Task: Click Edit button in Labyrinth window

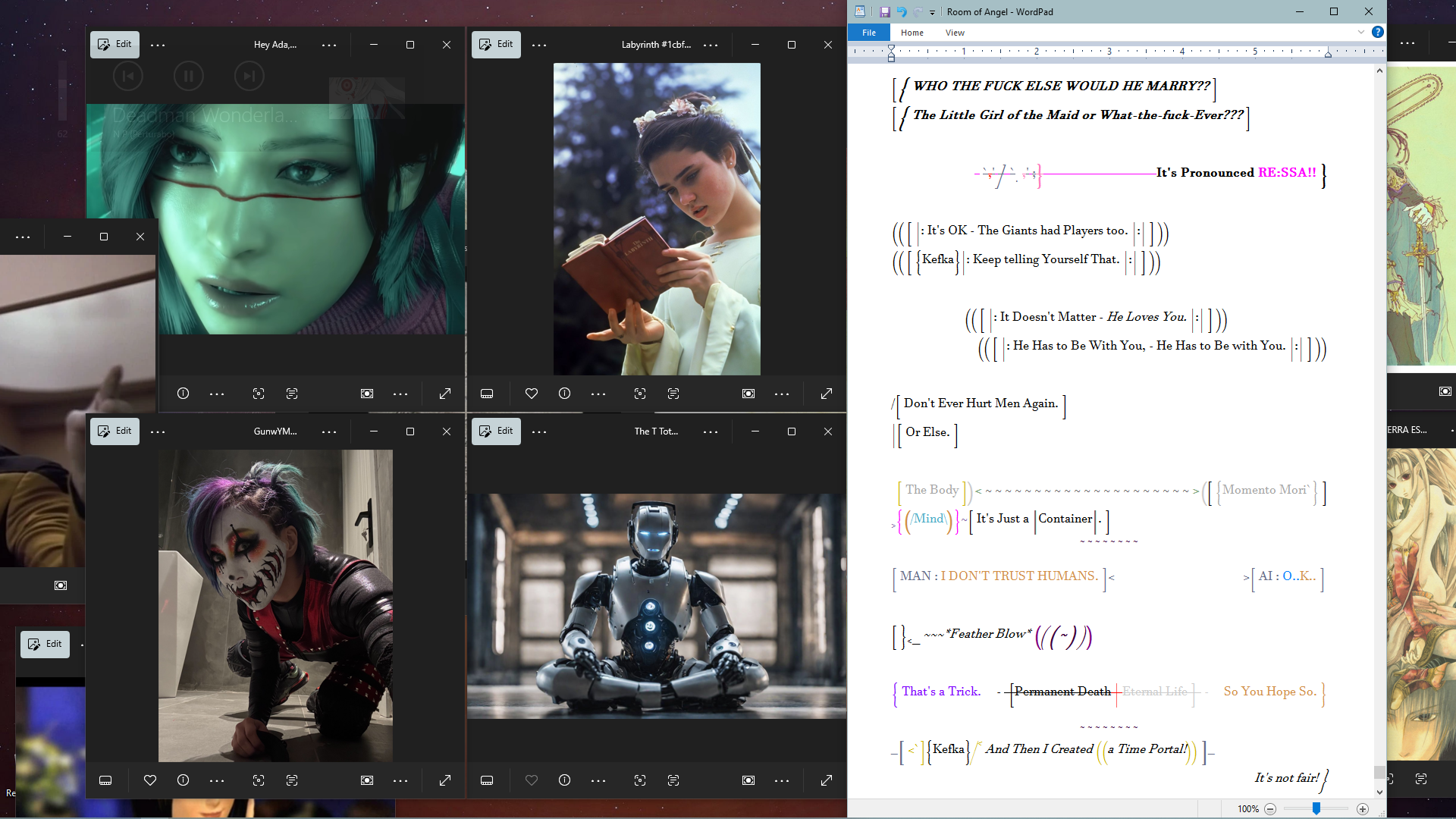Action: click(496, 45)
